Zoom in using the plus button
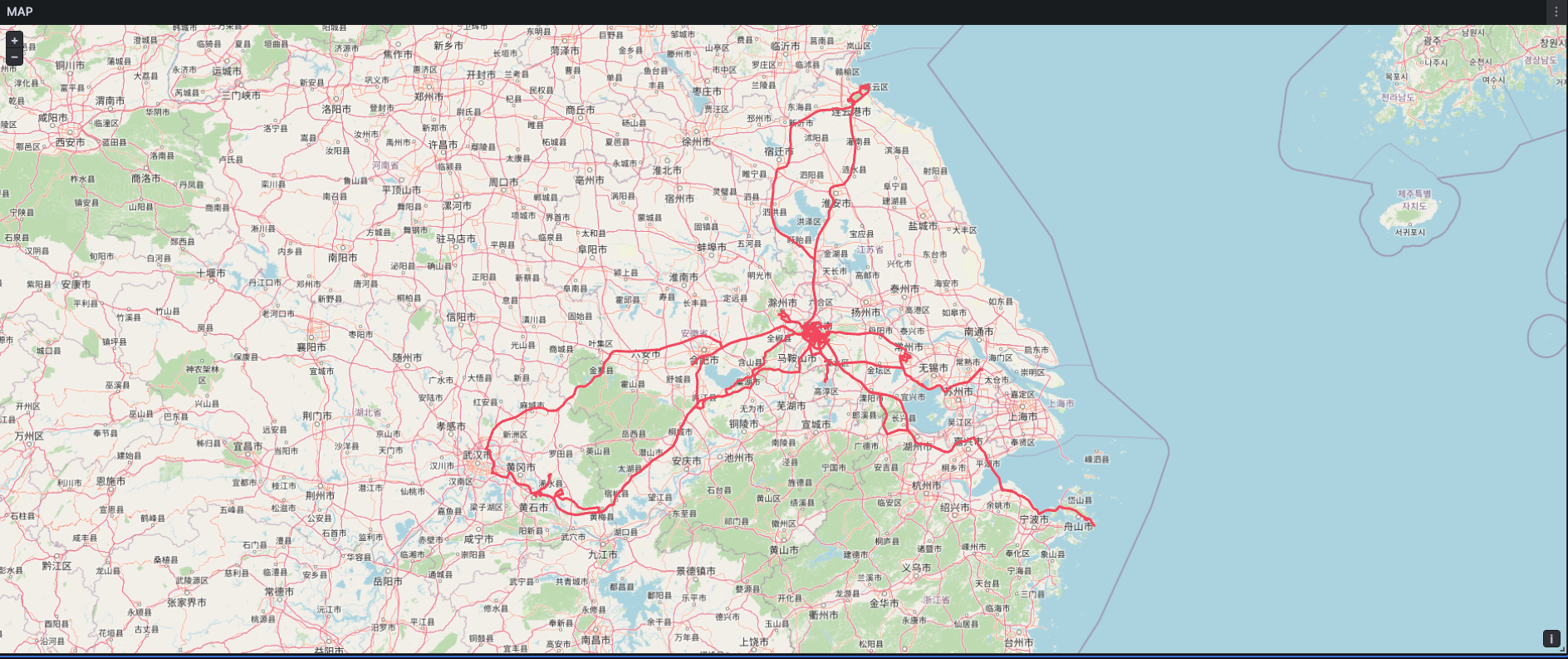 click(14, 41)
